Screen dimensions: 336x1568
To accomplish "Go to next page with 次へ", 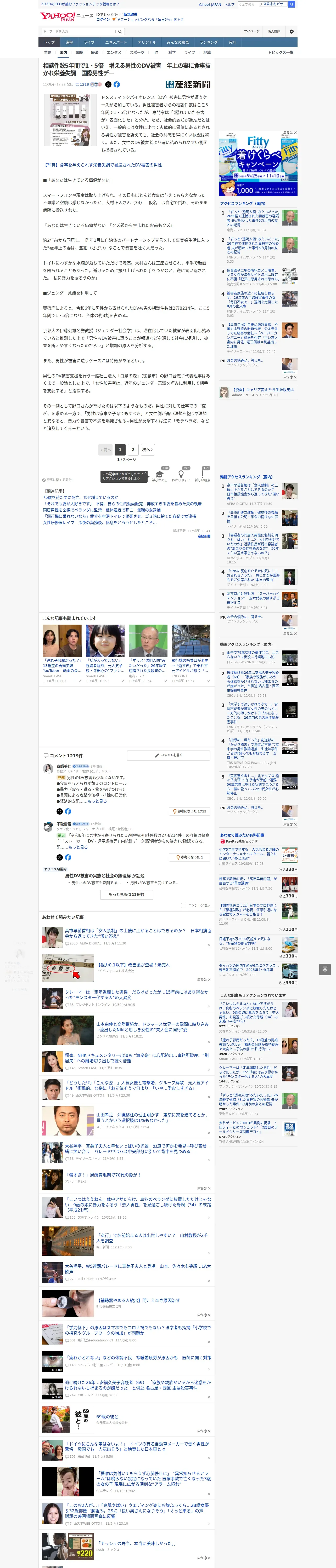I will (x=147, y=449).
